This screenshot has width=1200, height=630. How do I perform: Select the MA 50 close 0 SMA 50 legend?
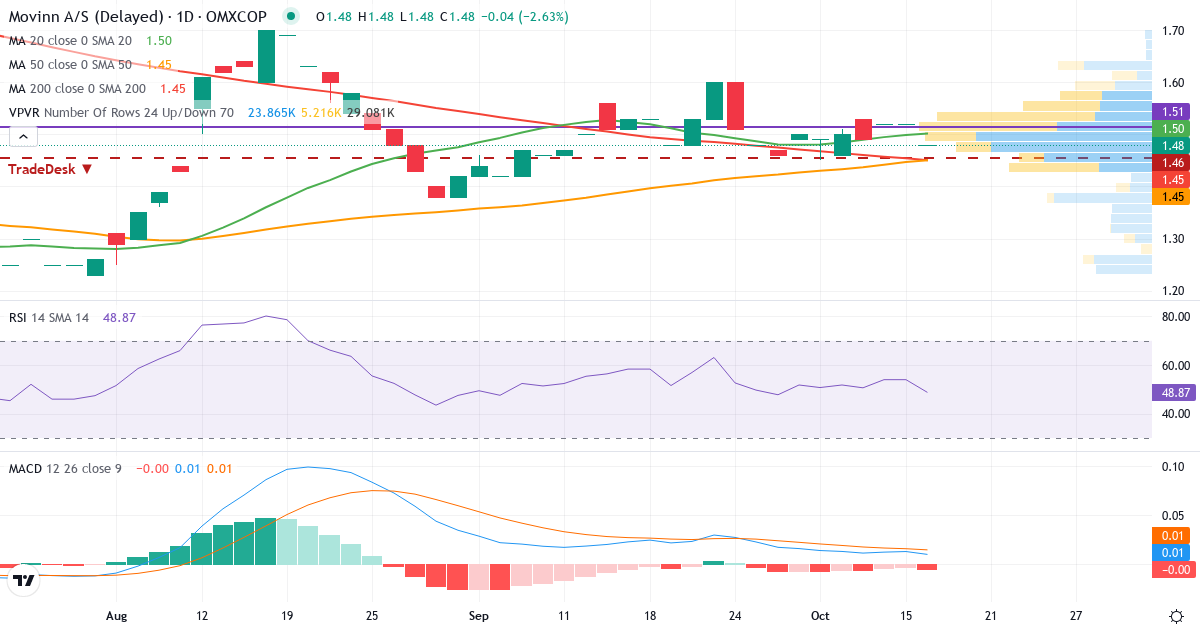(70, 64)
